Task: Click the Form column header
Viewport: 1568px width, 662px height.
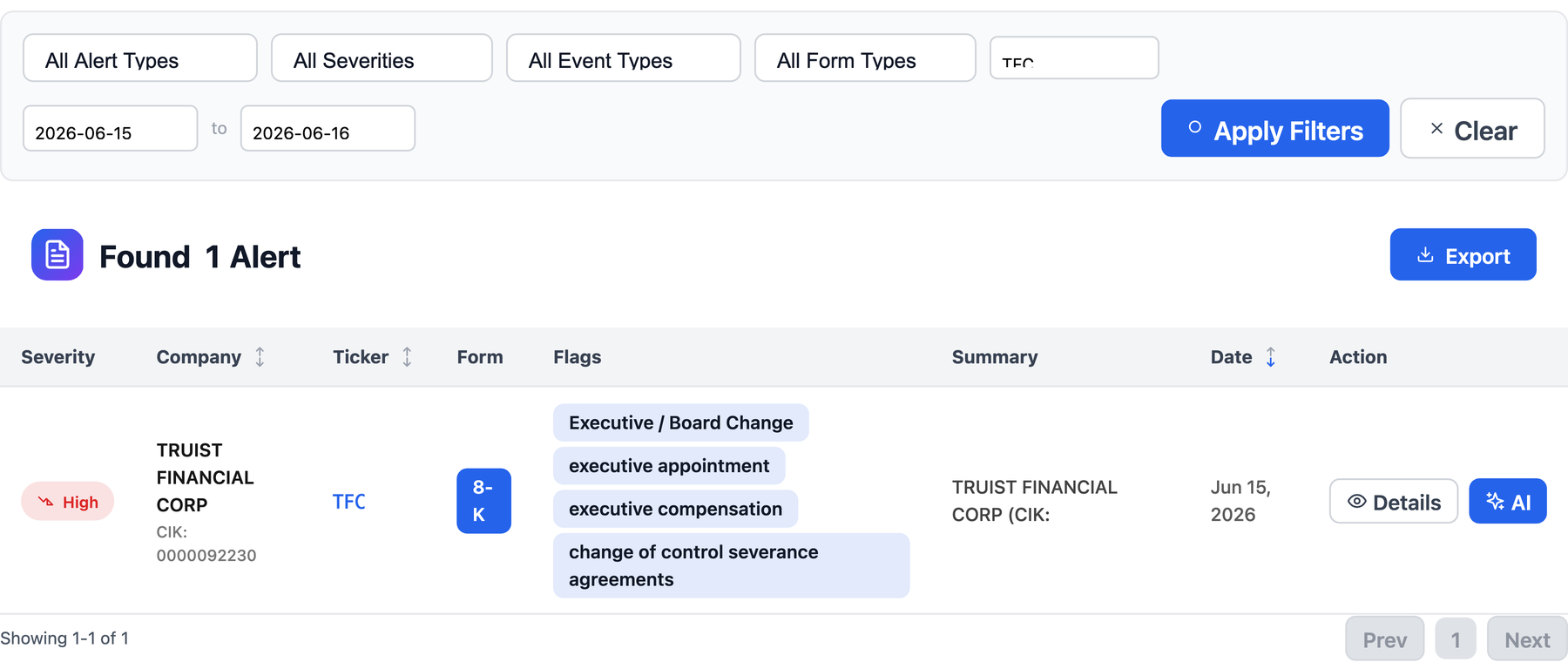Action: pyautogui.click(x=480, y=357)
